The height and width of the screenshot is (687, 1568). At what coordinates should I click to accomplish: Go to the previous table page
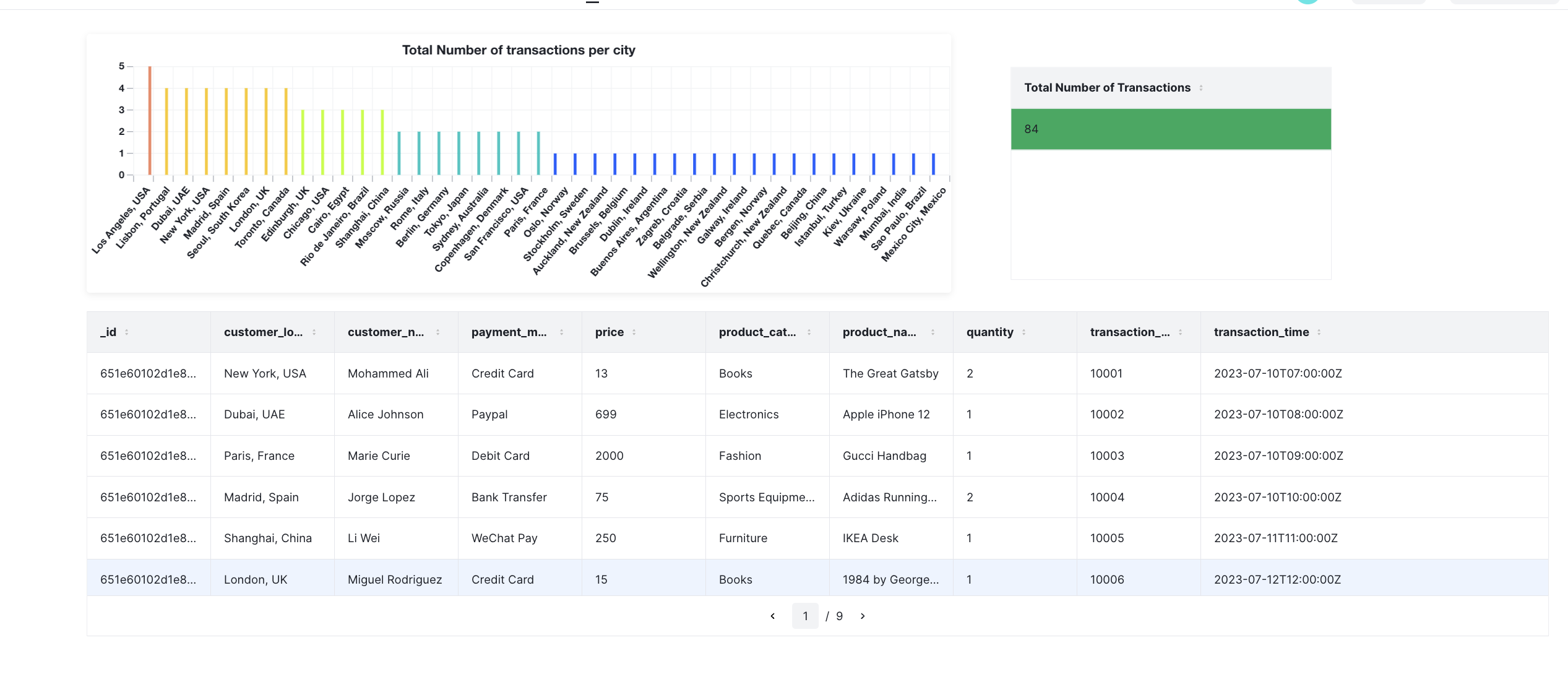[x=773, y=616]
